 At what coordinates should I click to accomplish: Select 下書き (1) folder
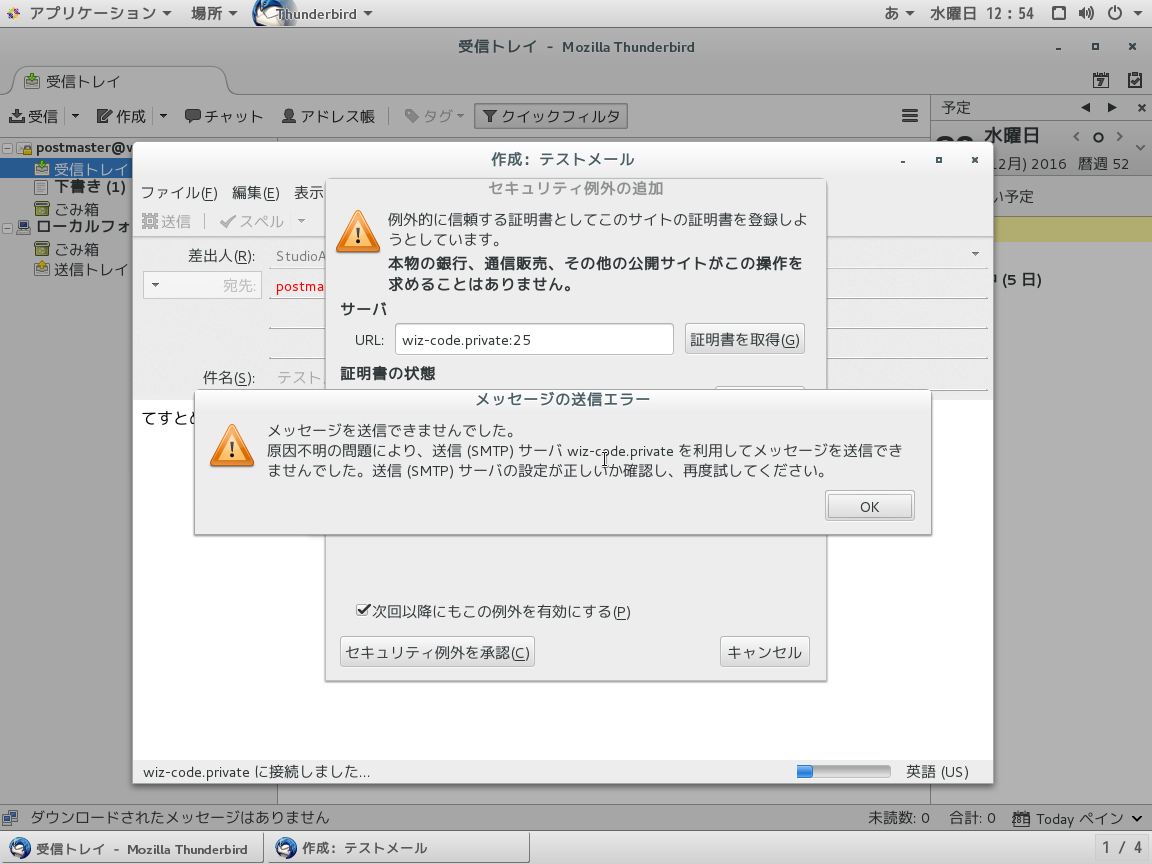[x=80, y=187]
